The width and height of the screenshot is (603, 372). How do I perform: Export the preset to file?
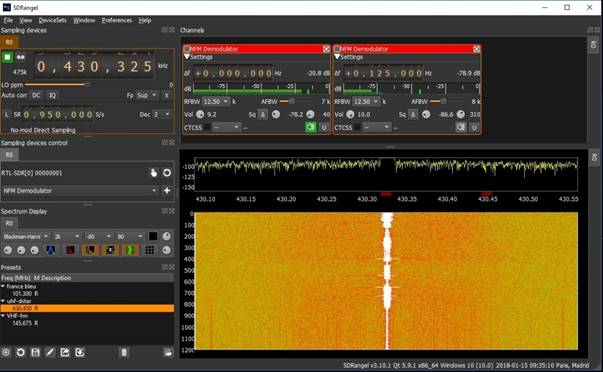point(65,352)
